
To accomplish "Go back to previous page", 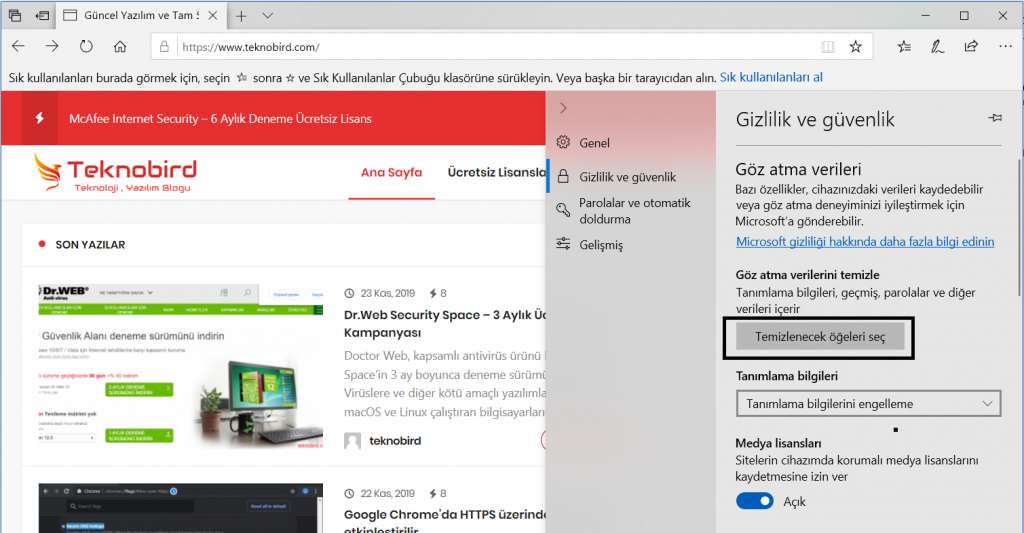I will (x=18, y=46).
